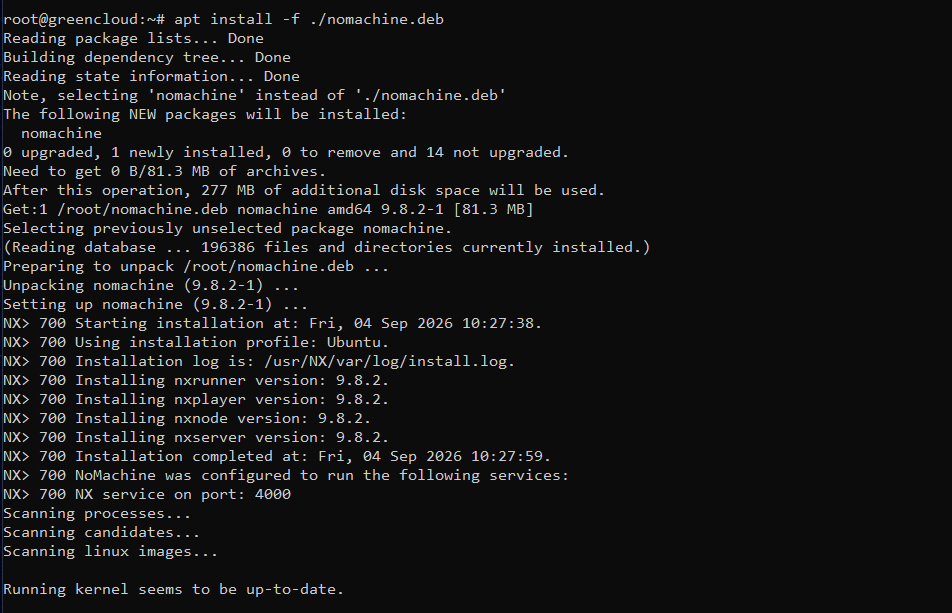Click the 'Scanning linux images...' line
The width and height of the screenshot is (952, 613).
pyautogui.click(x=110, y=552)
